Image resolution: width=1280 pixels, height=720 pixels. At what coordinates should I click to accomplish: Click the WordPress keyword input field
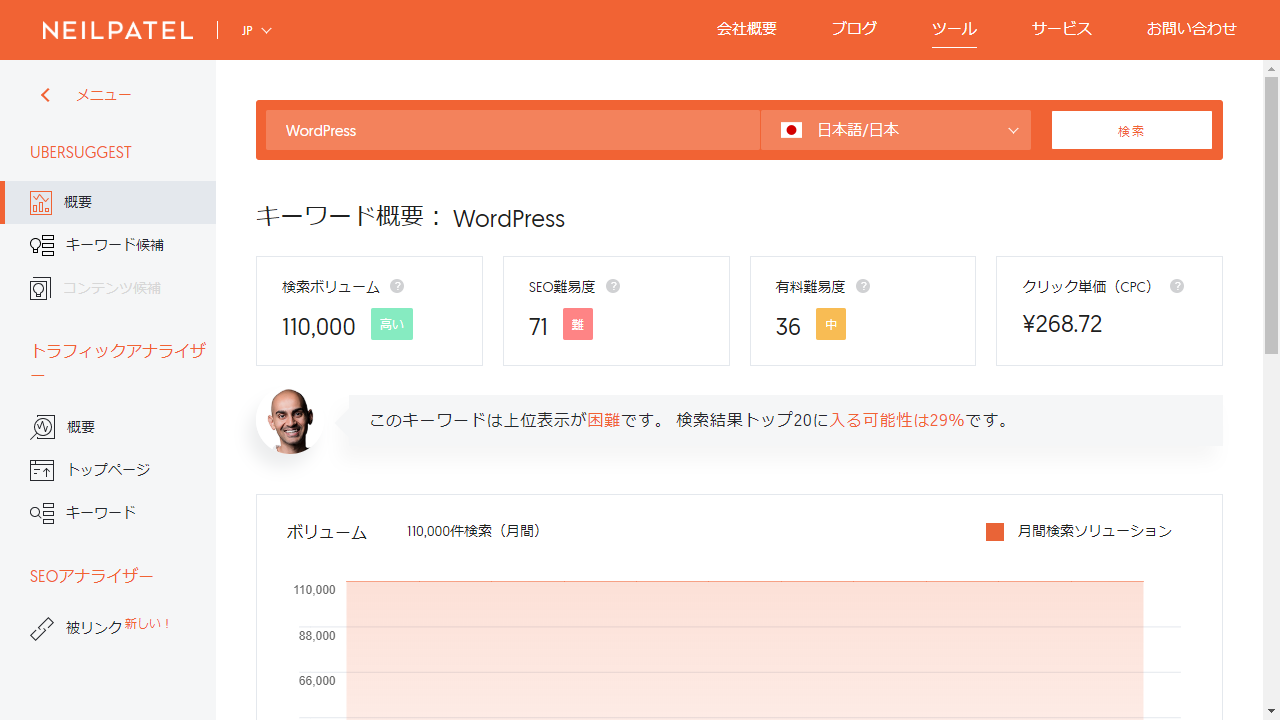point(513,130)
